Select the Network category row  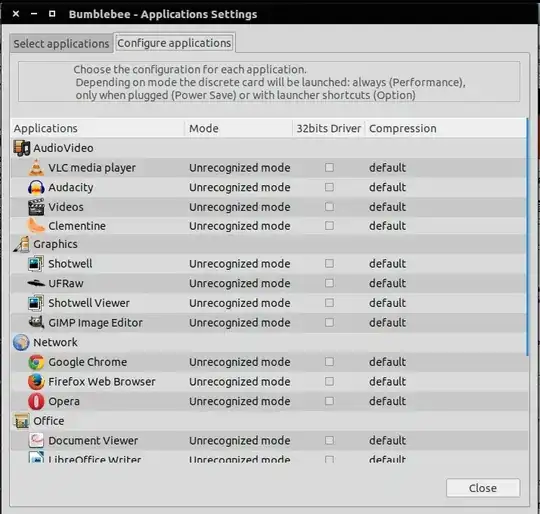click(269, 343)
